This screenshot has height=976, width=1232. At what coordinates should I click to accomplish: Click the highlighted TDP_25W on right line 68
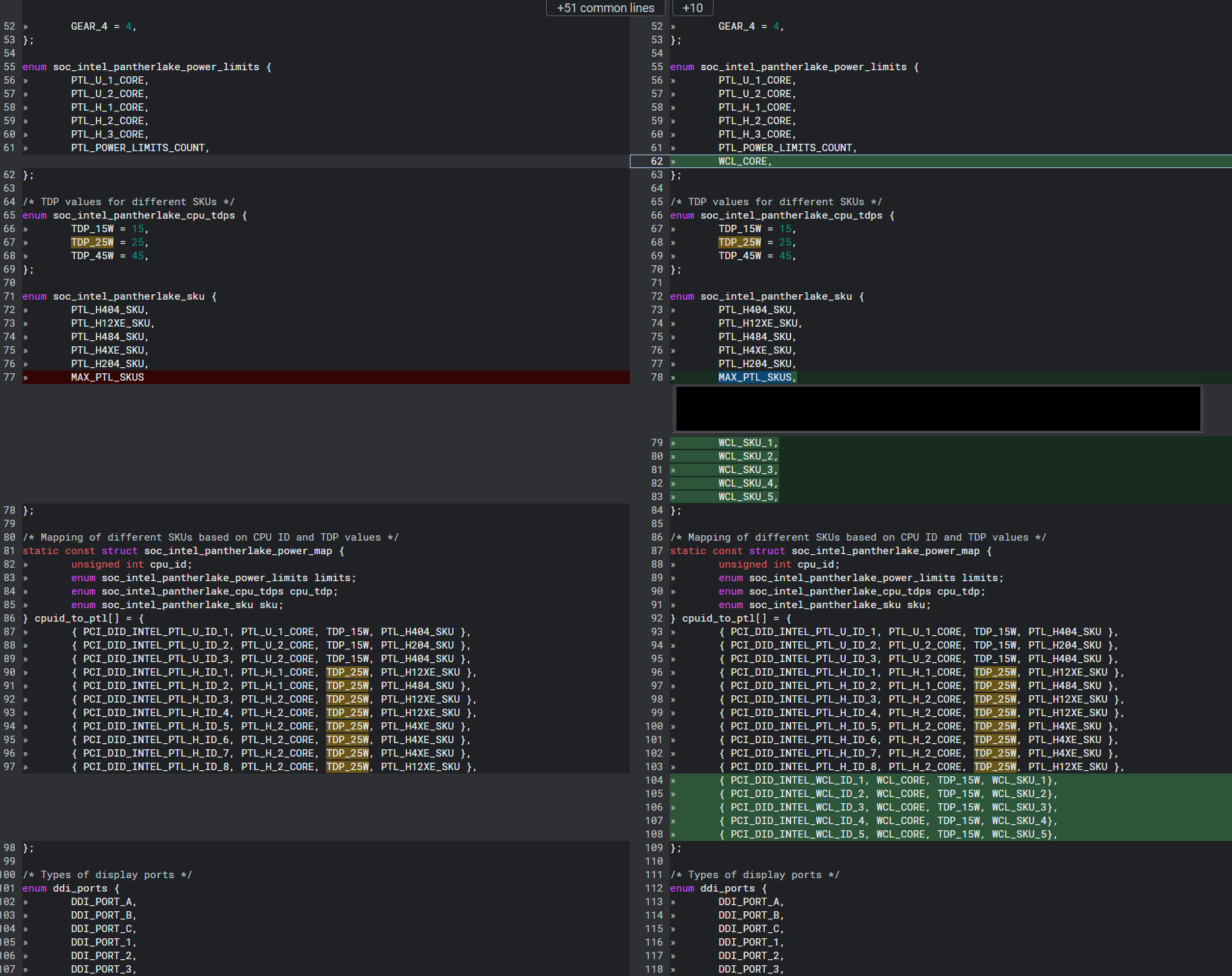coord(740,242)
